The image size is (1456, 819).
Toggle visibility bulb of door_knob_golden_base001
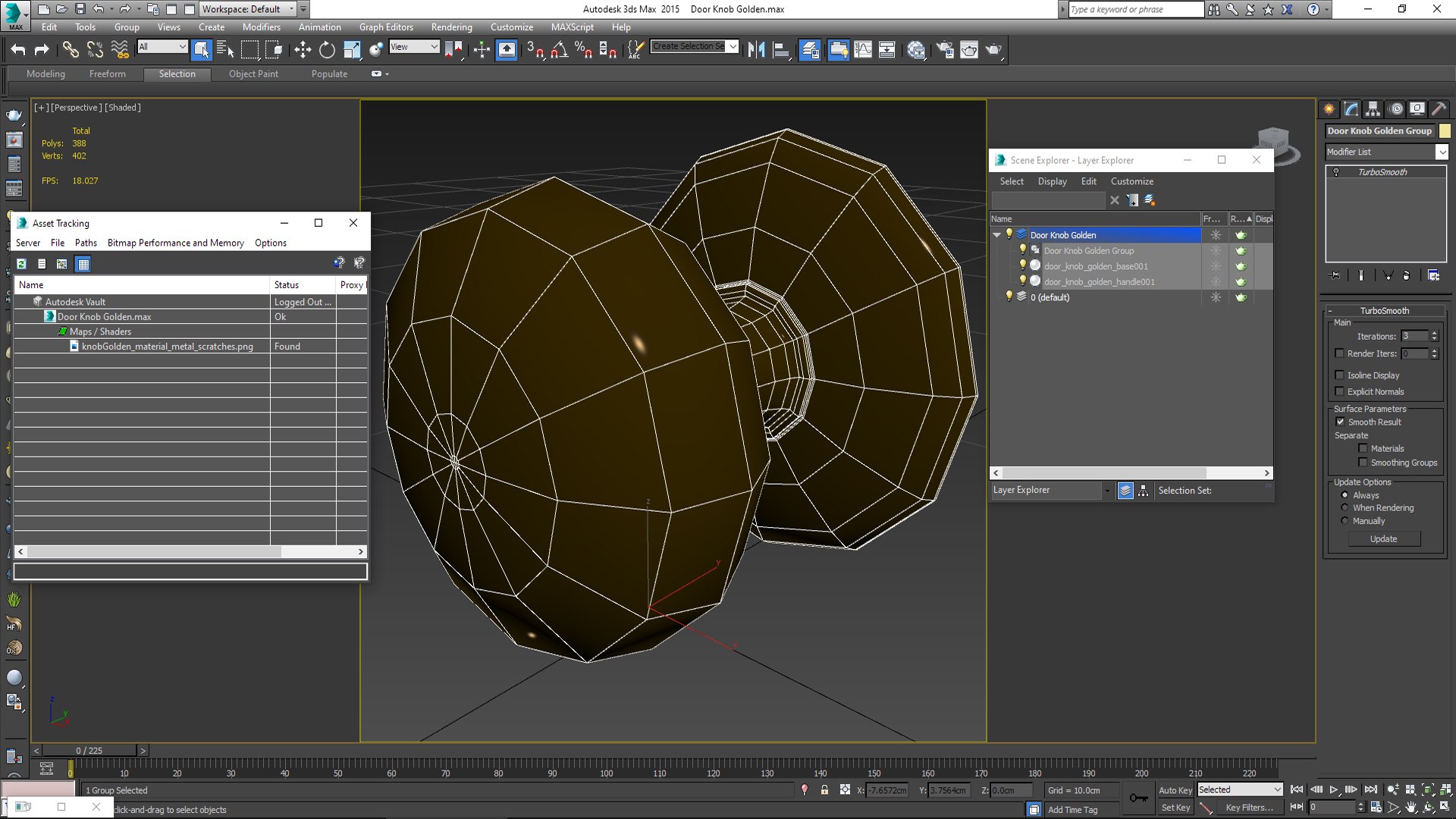(x=1022, y=266)
